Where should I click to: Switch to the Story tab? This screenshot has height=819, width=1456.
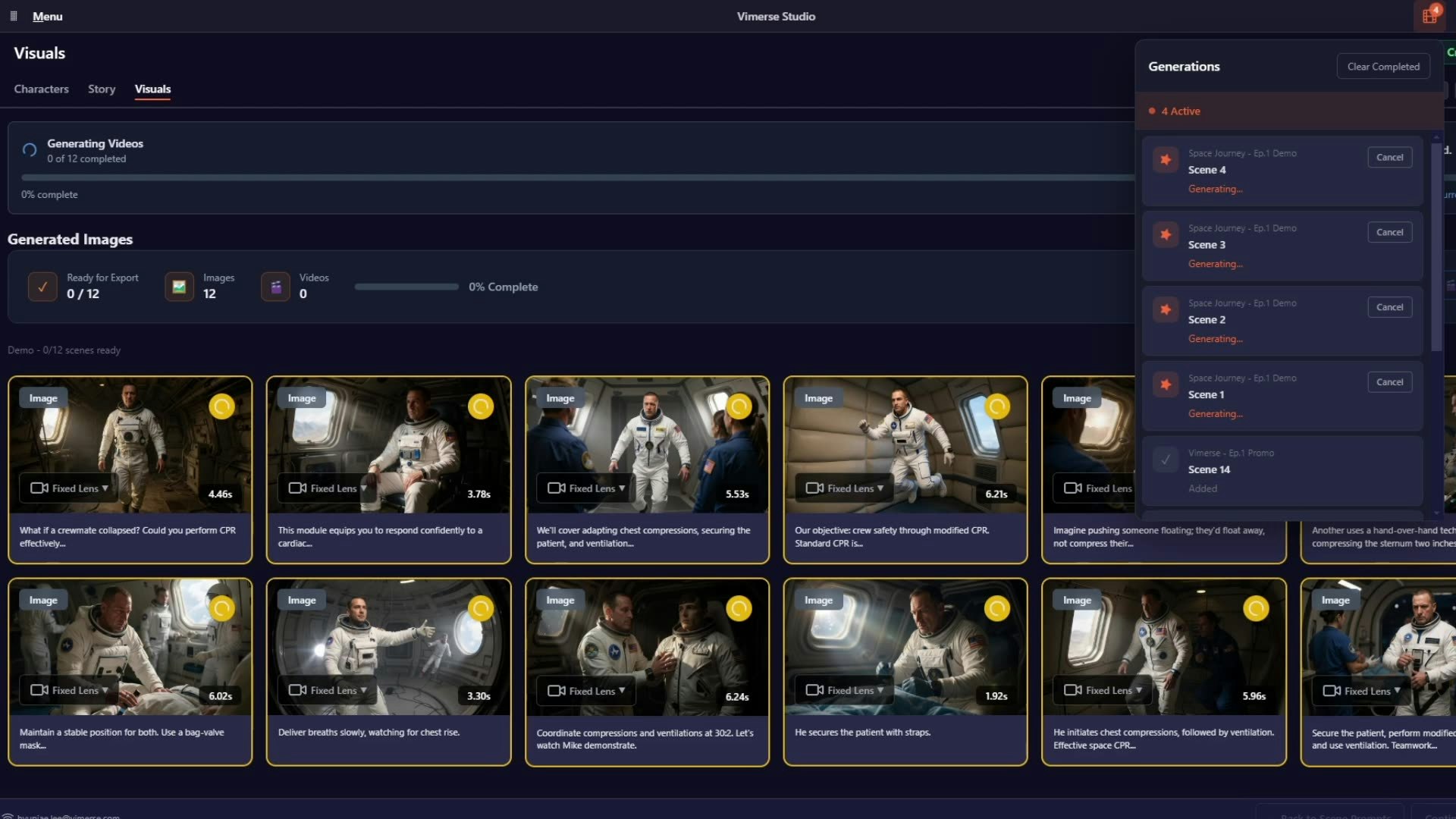click(102, 89)
